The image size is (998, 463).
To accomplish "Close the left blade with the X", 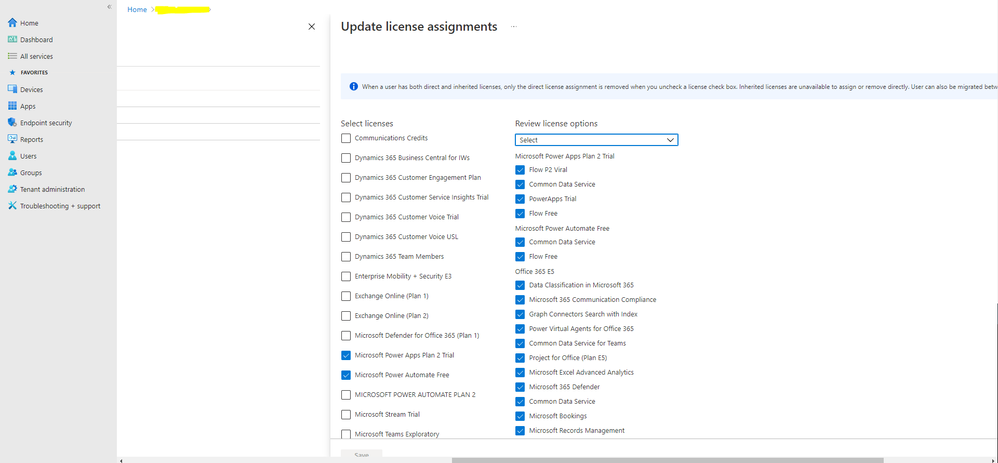I will pos(311,27).
